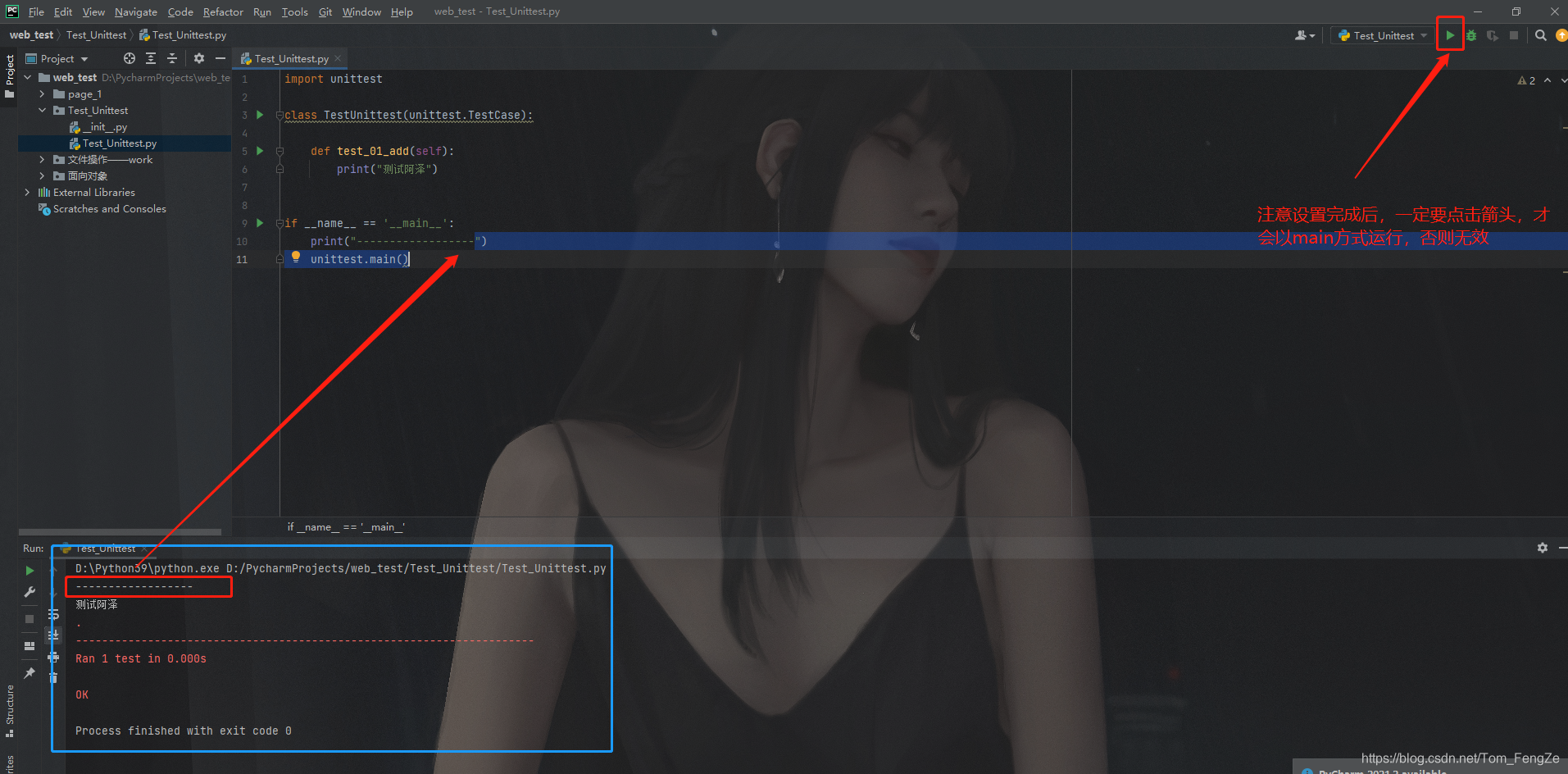The image size is (1568, 774).
Task: Expand the 面向对象 folder
Action: click(x=43, y=176)
